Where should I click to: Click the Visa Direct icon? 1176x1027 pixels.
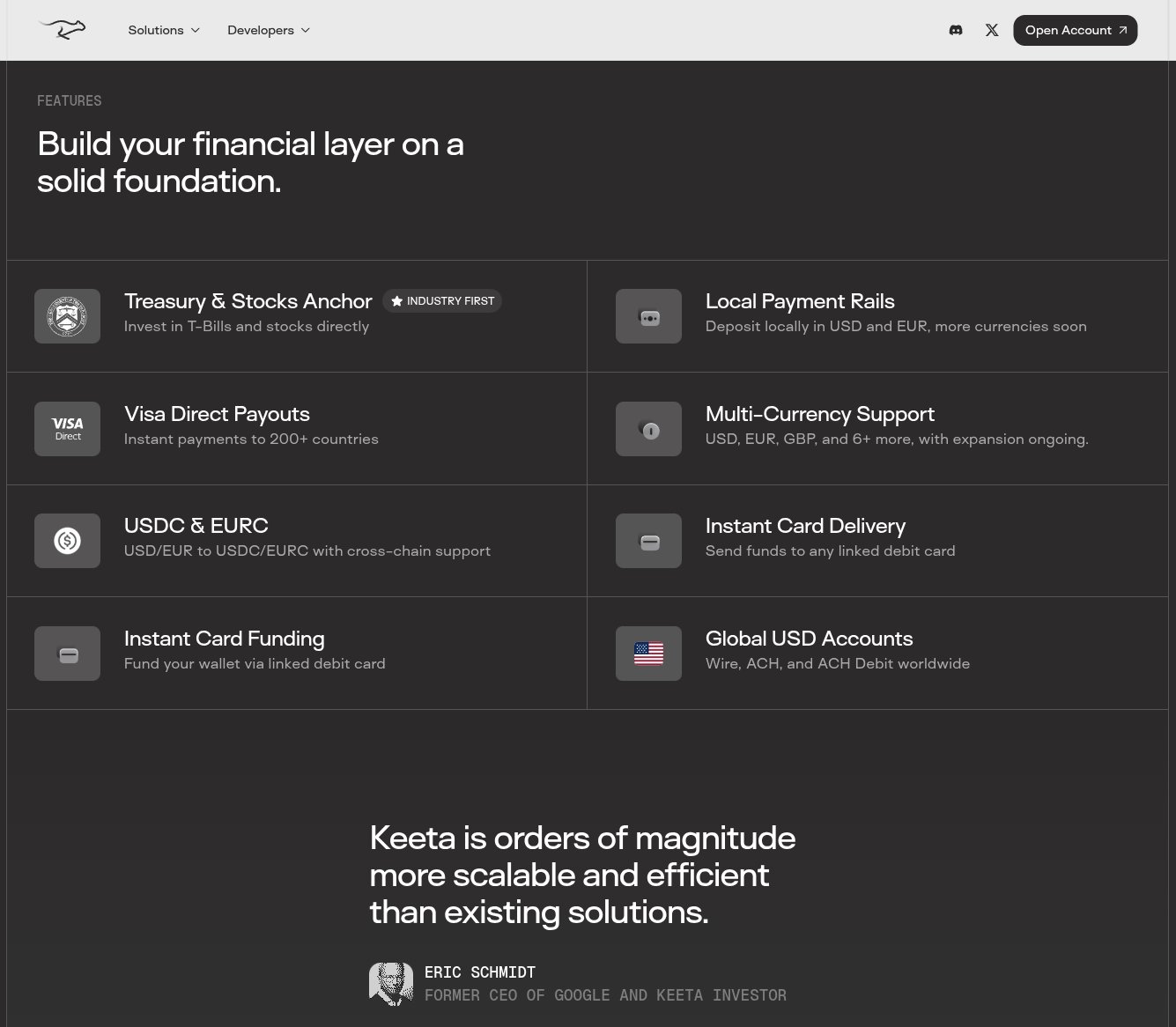click(x=67, y=429)
